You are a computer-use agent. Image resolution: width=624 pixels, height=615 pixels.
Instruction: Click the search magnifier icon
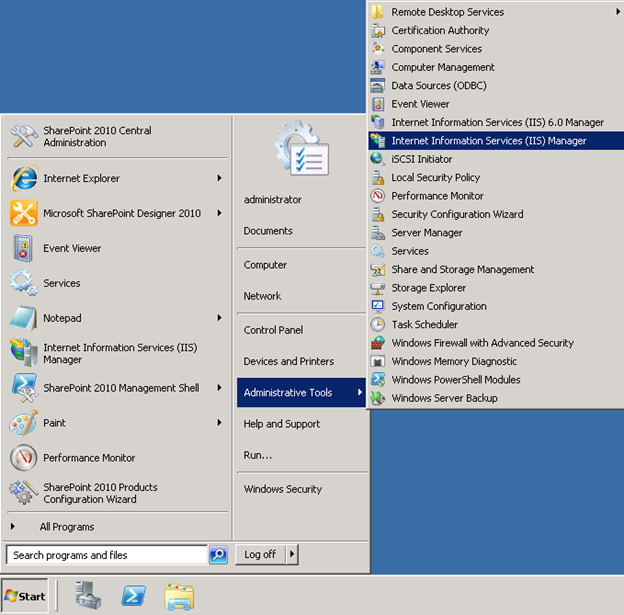[218, 555]
